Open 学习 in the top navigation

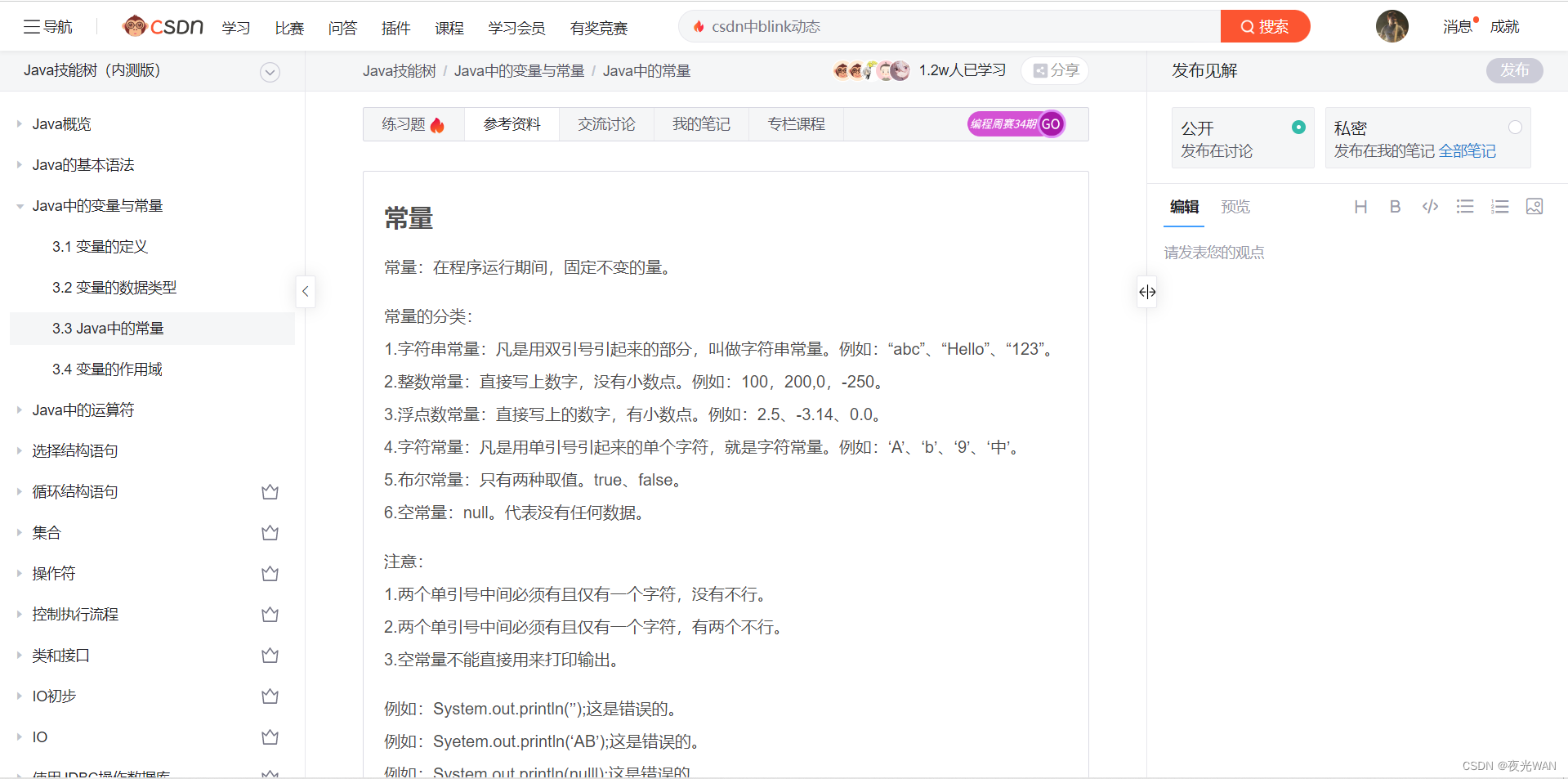point(236,28)
